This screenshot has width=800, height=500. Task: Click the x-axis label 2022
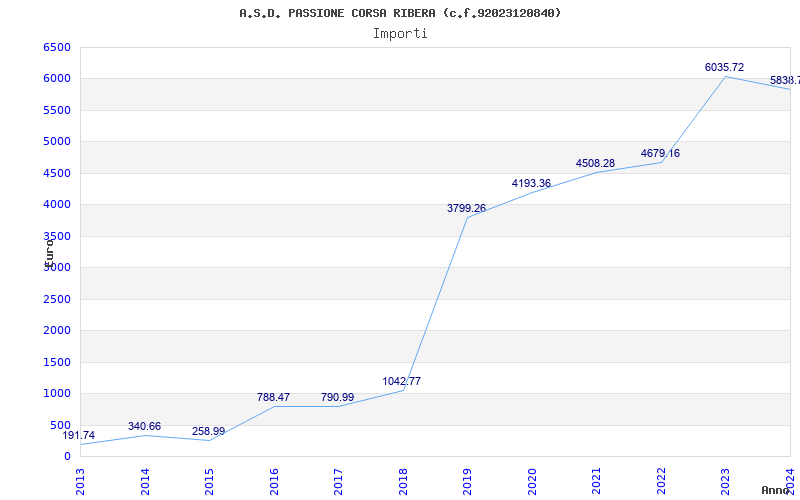661,482
